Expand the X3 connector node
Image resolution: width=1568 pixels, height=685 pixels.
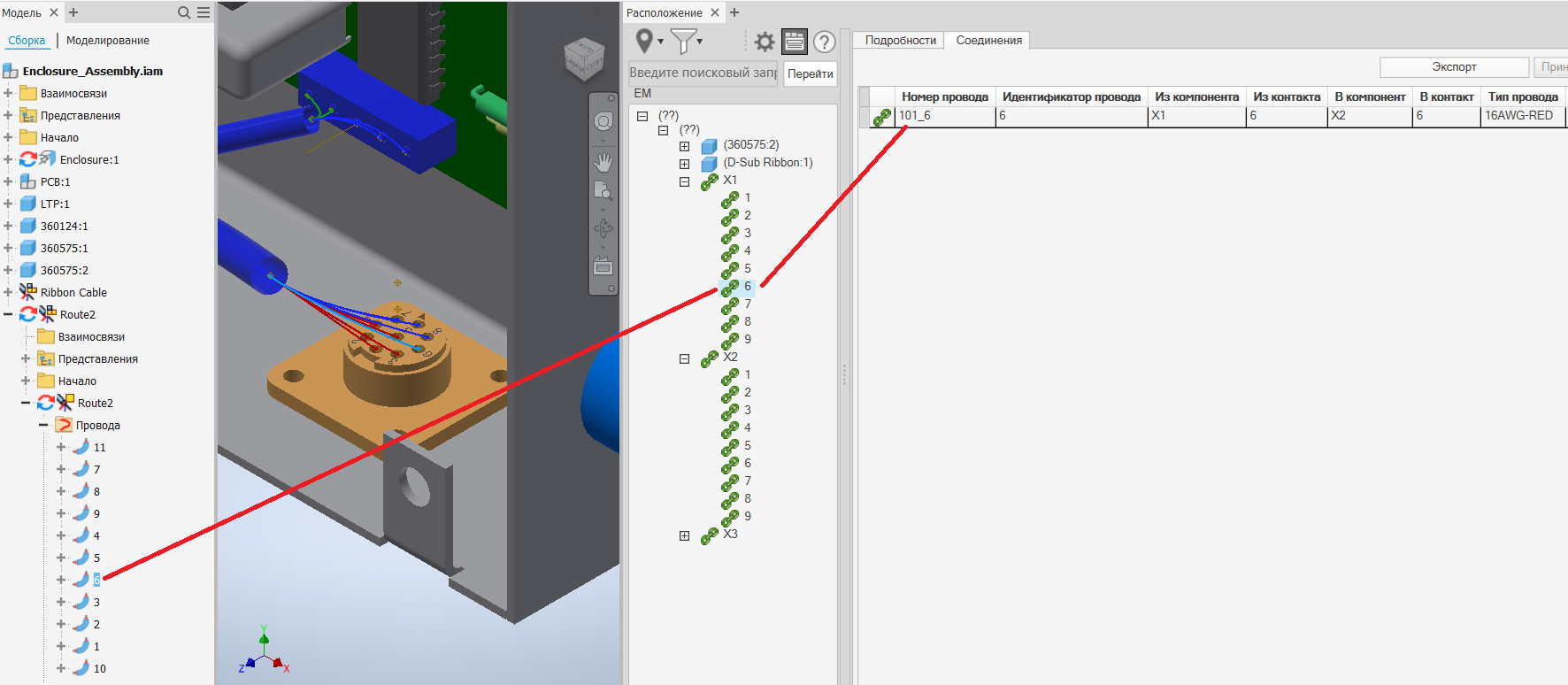tap(684, 535)
